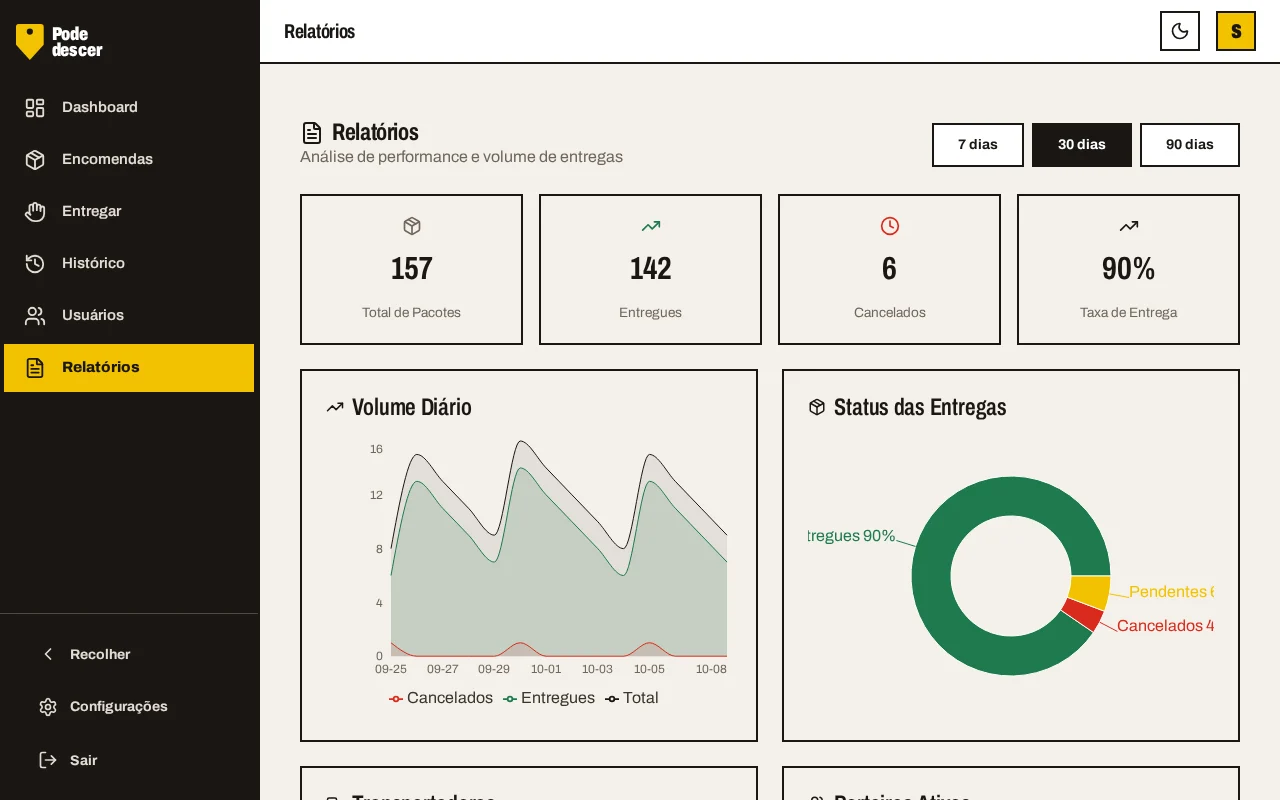This screenshot has width=1280, height=800.
Task: Click the Pode descer logo icon
Action: tap(30, 41)
